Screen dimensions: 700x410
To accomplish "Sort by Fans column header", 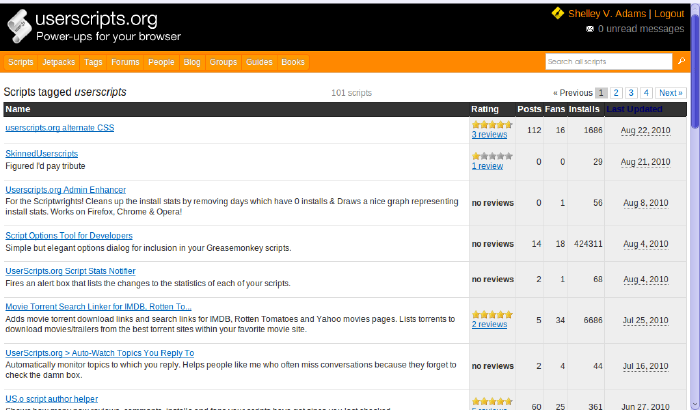I will (x=555, y=109).
